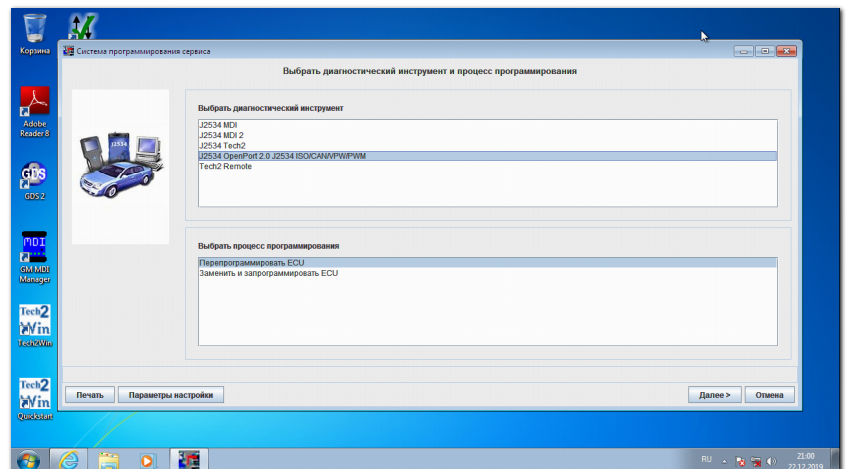Click the RU language indicator

706,459
